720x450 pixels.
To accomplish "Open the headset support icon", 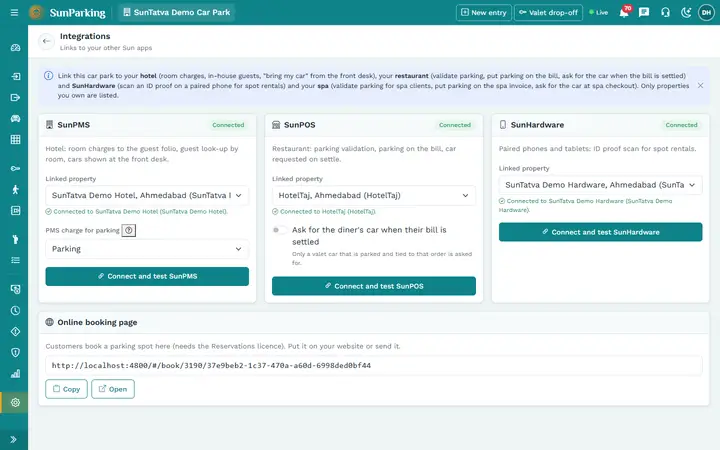I will pos(665,12).
